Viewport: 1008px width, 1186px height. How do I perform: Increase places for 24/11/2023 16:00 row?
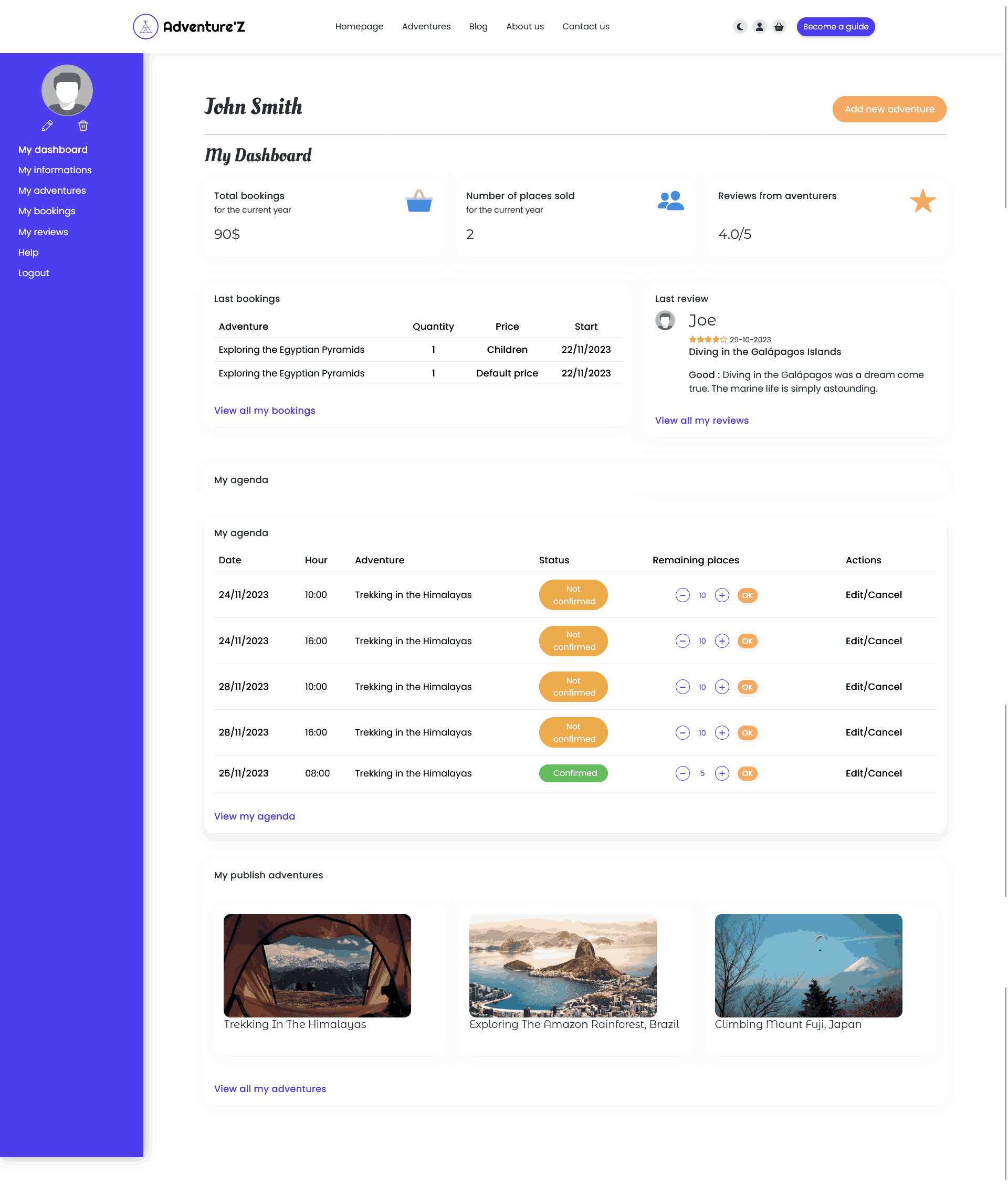(x=722, y=641)
